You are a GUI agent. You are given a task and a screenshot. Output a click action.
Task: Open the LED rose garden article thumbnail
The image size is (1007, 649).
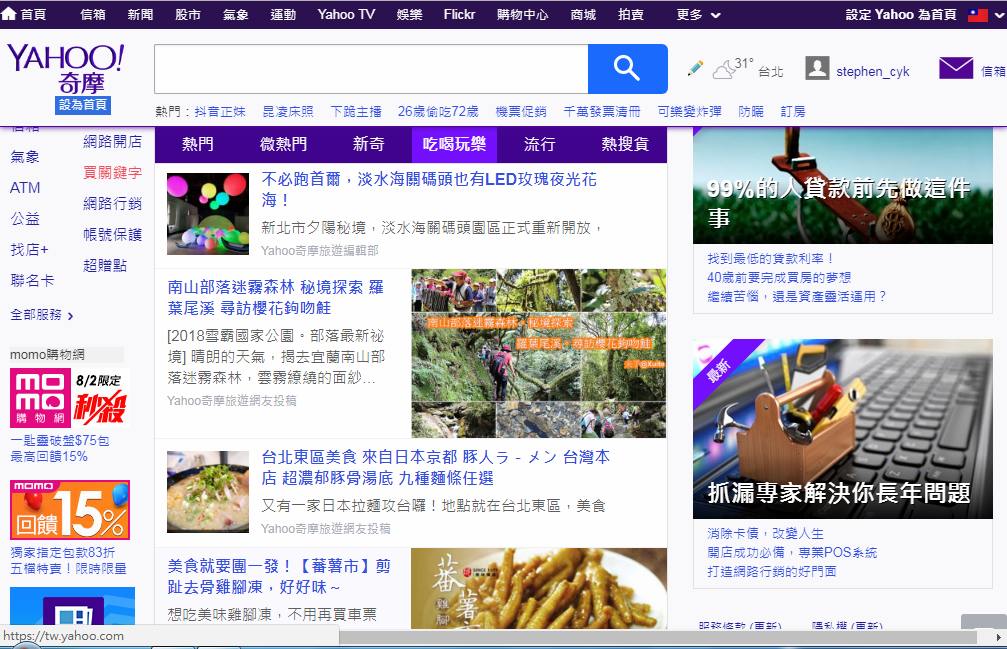(208, 214)
